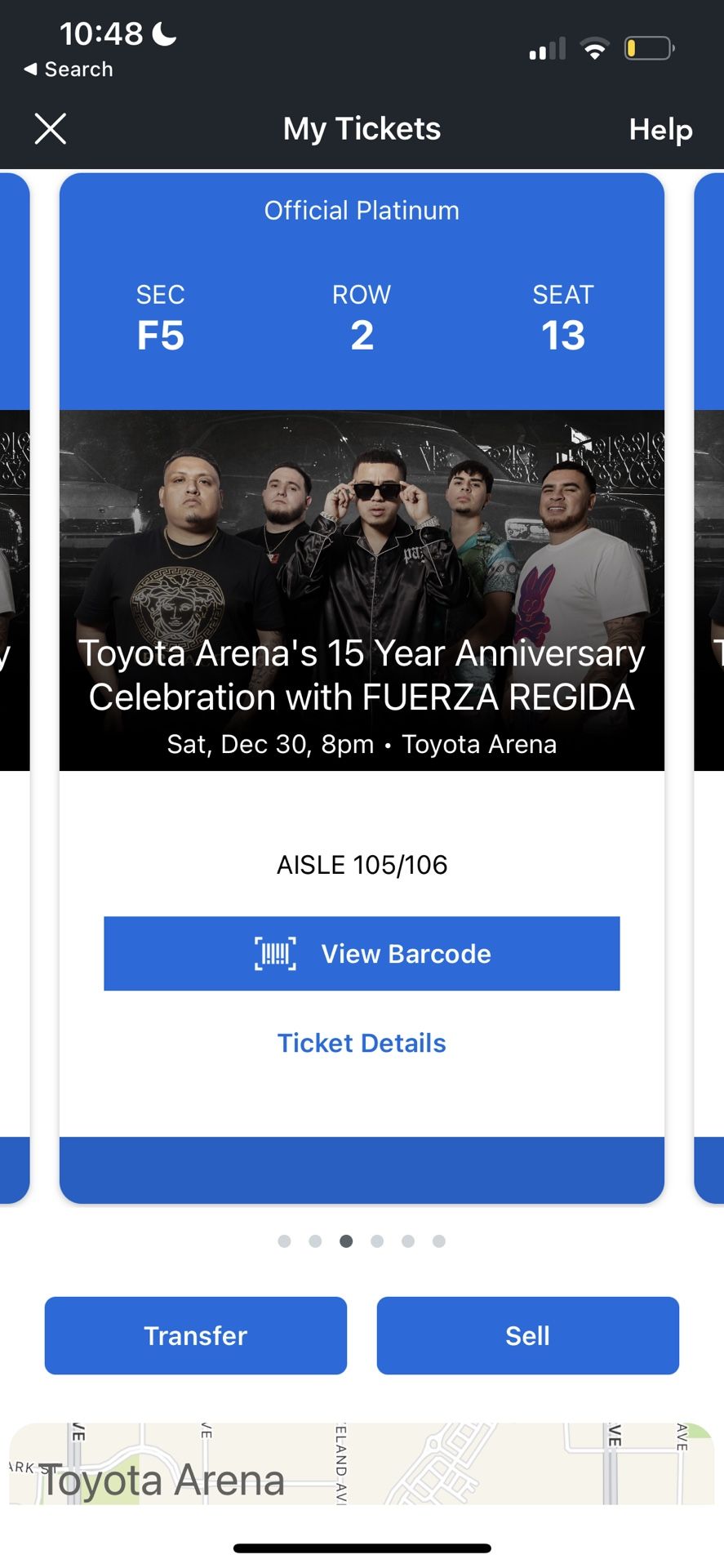Tap the barcode icon on View Barcode
This screenshot has height=1568, width=724.
pos(275,954)
